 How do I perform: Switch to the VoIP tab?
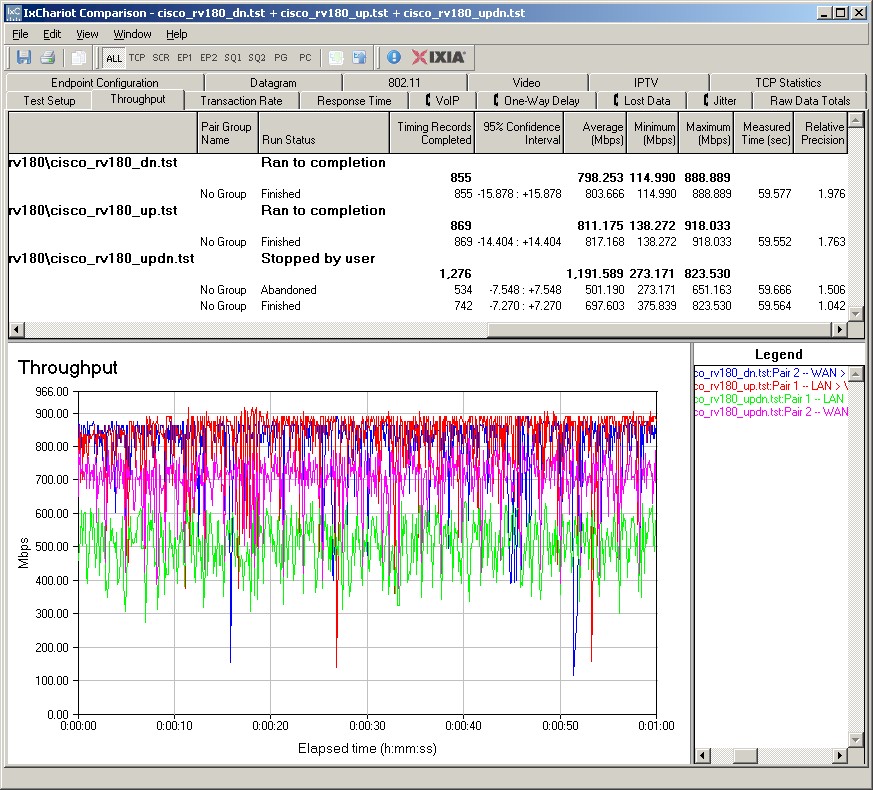coord(442,101)
